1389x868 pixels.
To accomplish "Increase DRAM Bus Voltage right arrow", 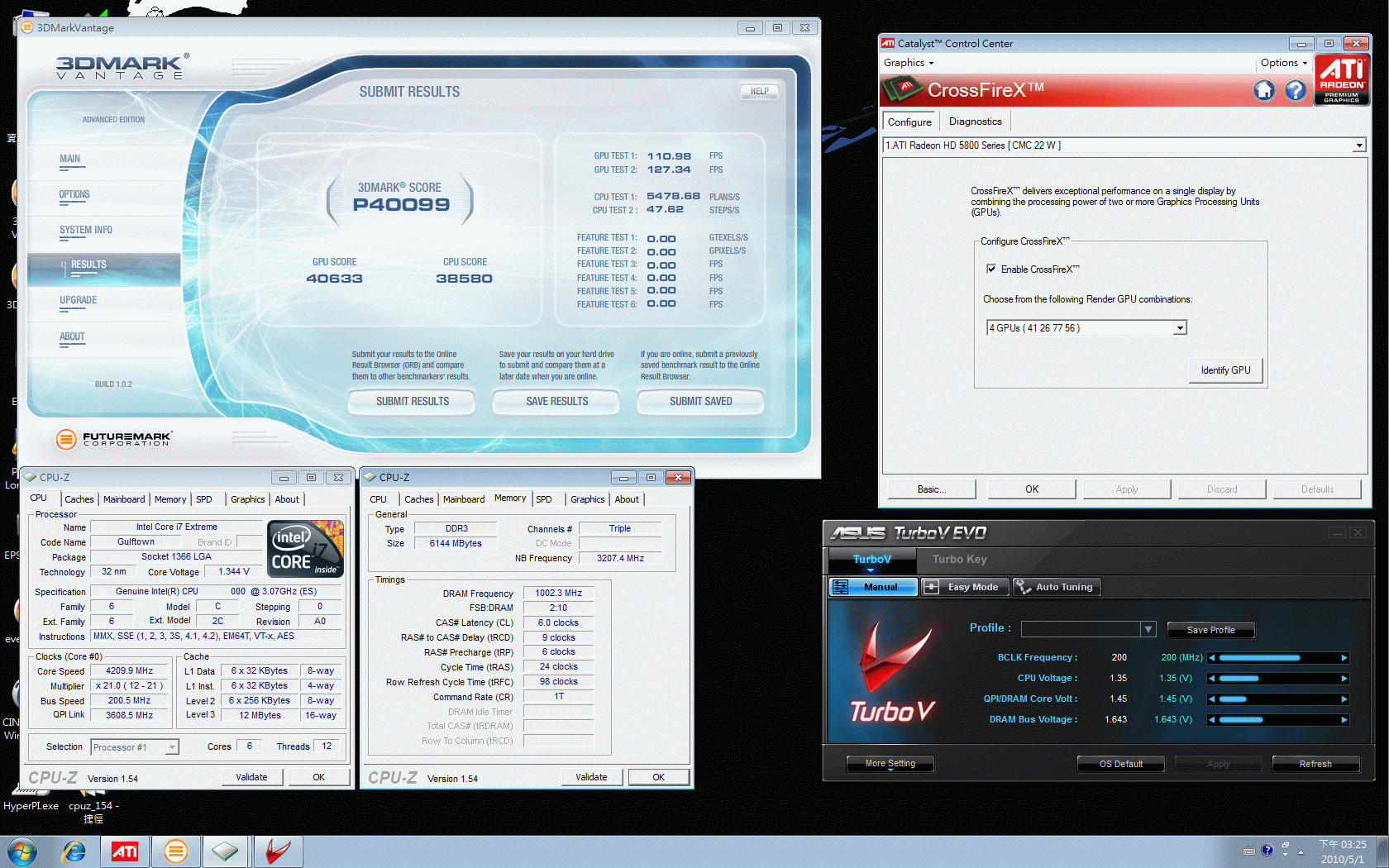I will point(1344,720).
